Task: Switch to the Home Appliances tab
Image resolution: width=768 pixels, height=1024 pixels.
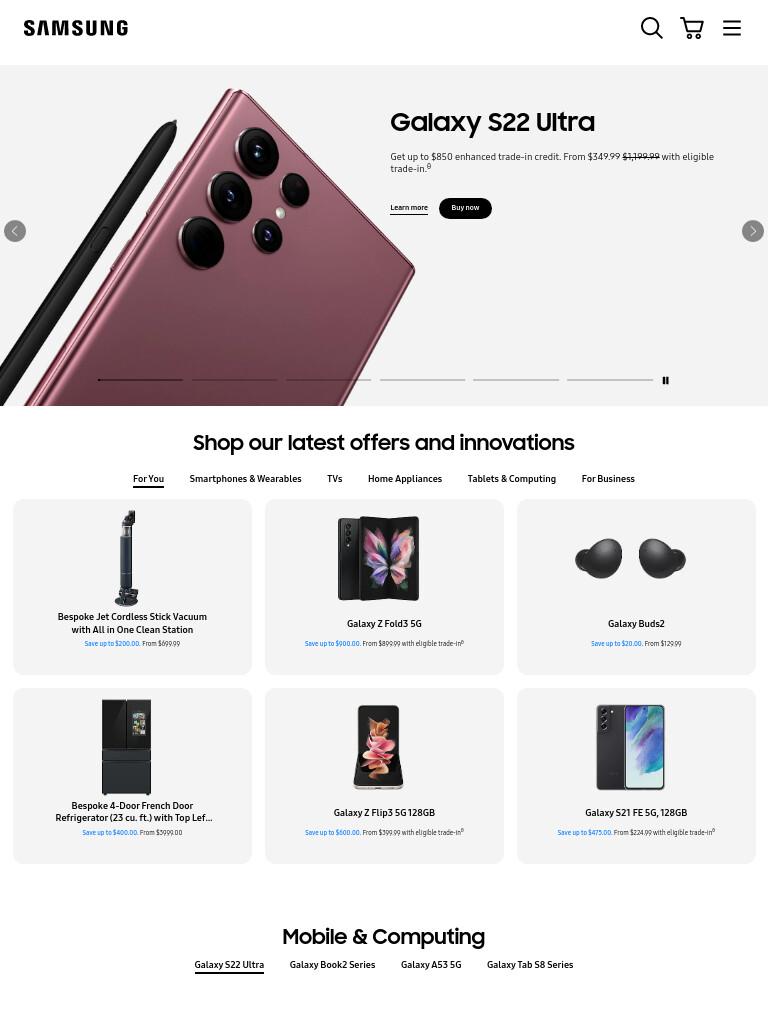Action: tap(404, 479)
